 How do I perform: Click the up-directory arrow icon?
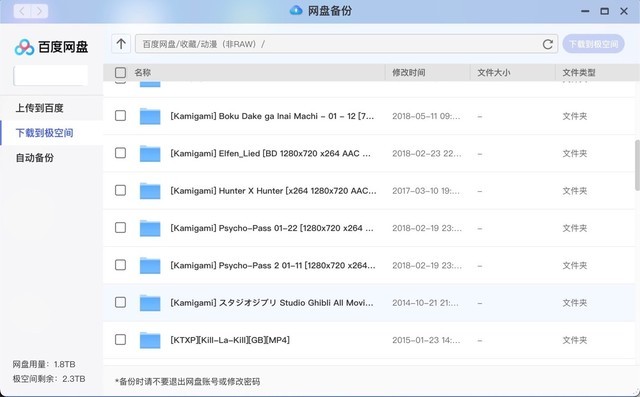coord(121,44)
